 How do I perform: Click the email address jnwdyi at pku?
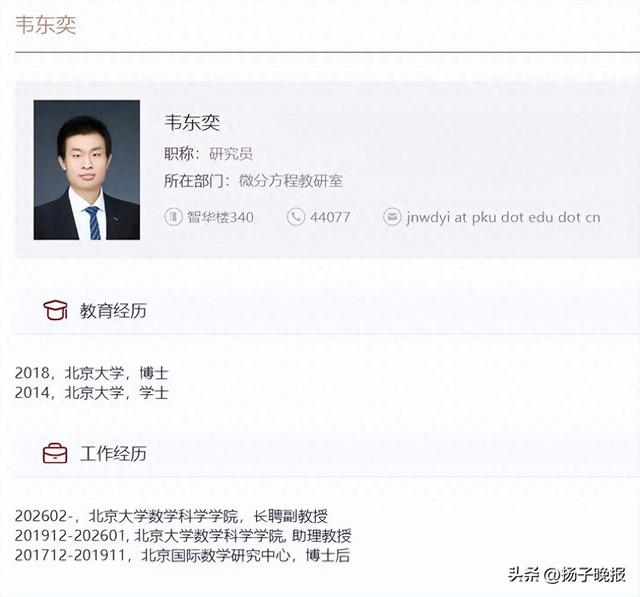point(504,217)
